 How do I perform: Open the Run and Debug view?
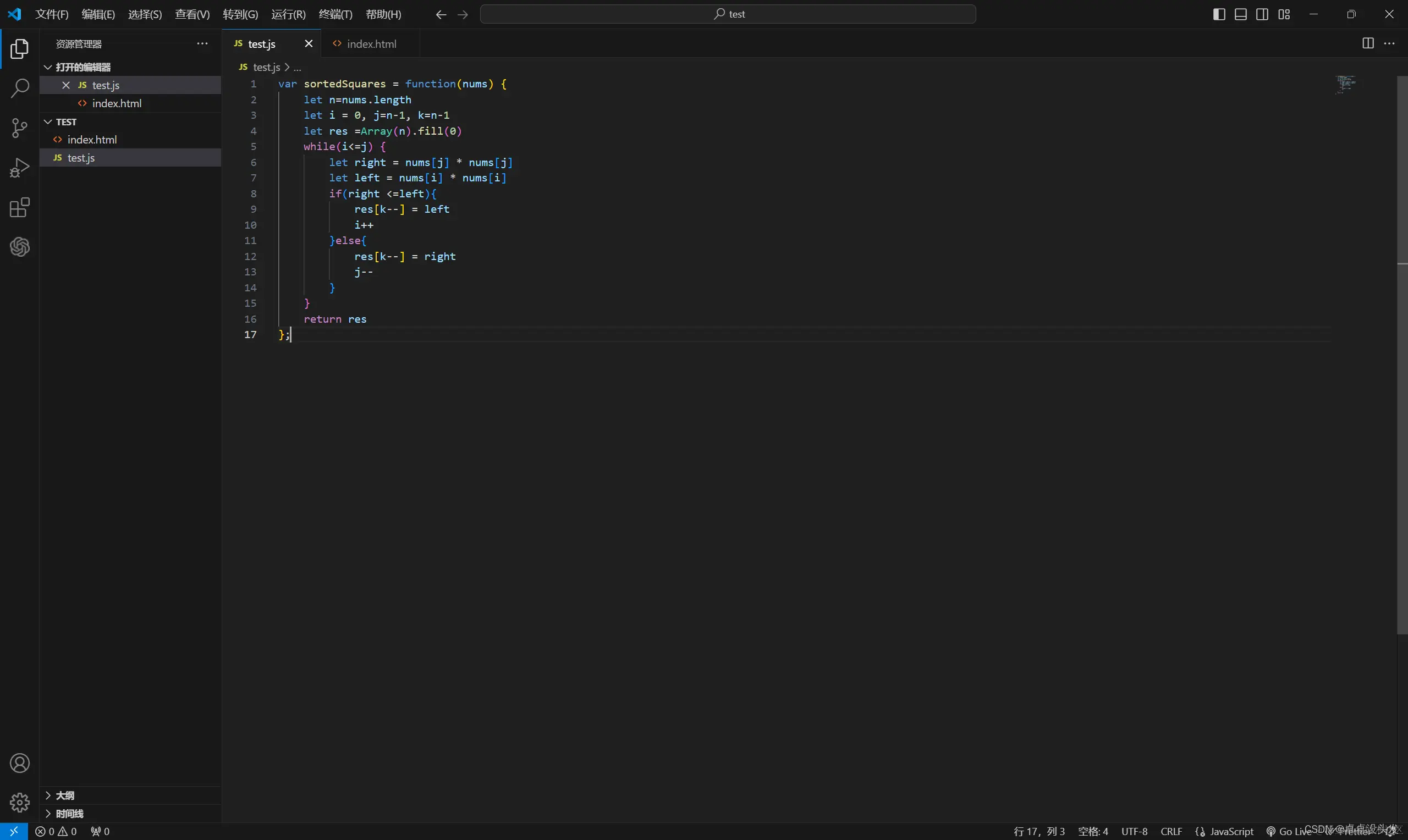[20, 168]
